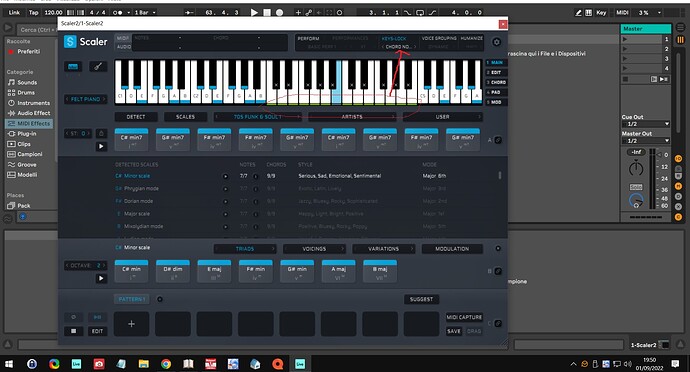Open VARIATIONS dropdown

coord(383,249)
